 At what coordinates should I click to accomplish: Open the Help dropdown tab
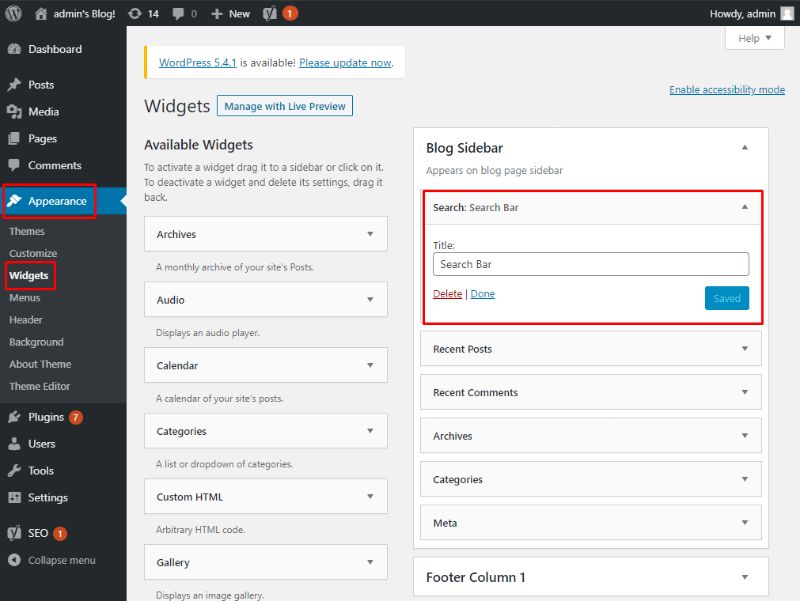coord(754,38)
